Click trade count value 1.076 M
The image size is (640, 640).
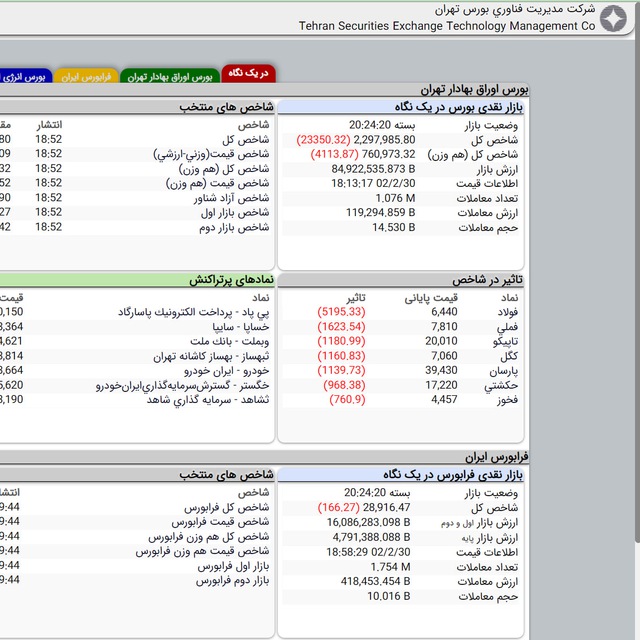tap(395, 198)
